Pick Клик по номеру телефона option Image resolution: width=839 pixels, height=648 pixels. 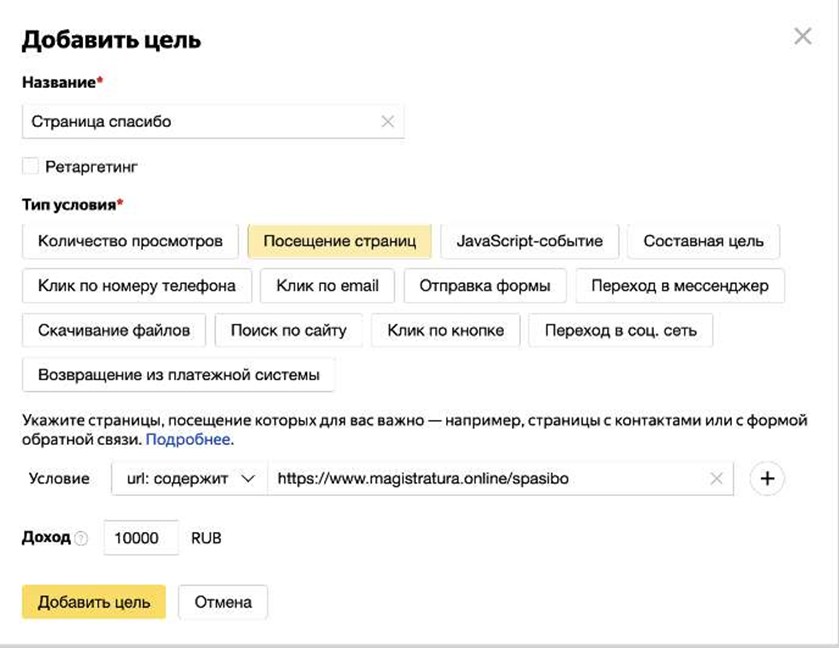pos(137,286)
